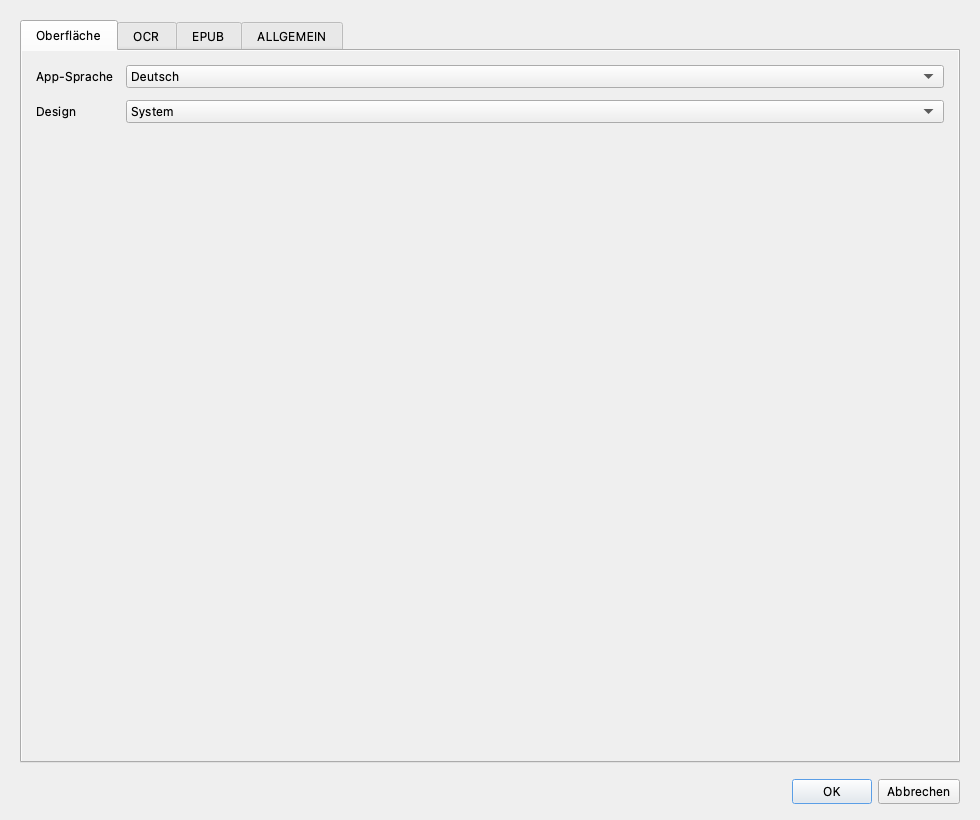Viewport: 980px width, 820px height.
Task: Open the OCR tab
Action: 146,36
